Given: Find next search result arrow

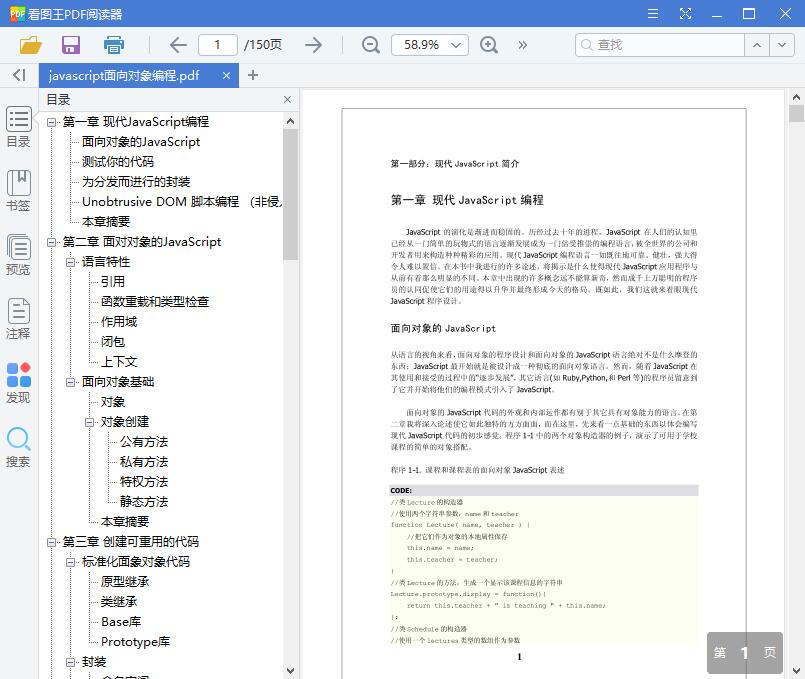Looking at the screenshot, I should (781, 45).
